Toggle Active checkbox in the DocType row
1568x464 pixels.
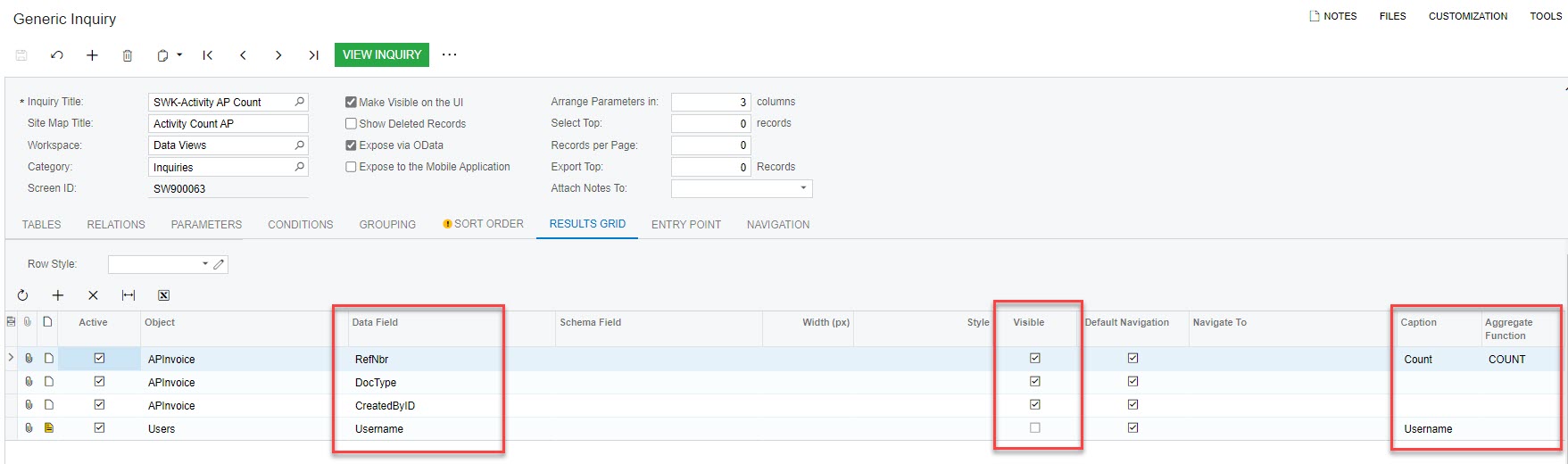click(99, 382)
